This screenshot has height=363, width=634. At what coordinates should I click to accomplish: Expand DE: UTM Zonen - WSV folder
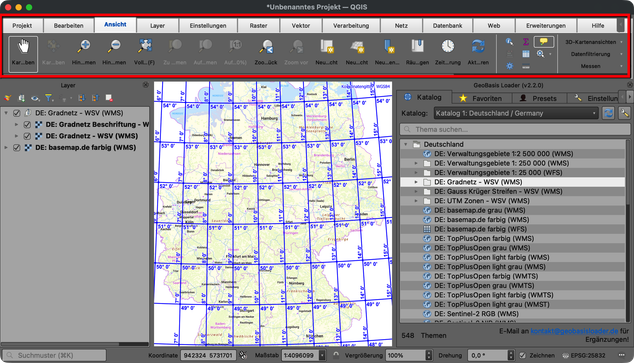pos(416,201)
